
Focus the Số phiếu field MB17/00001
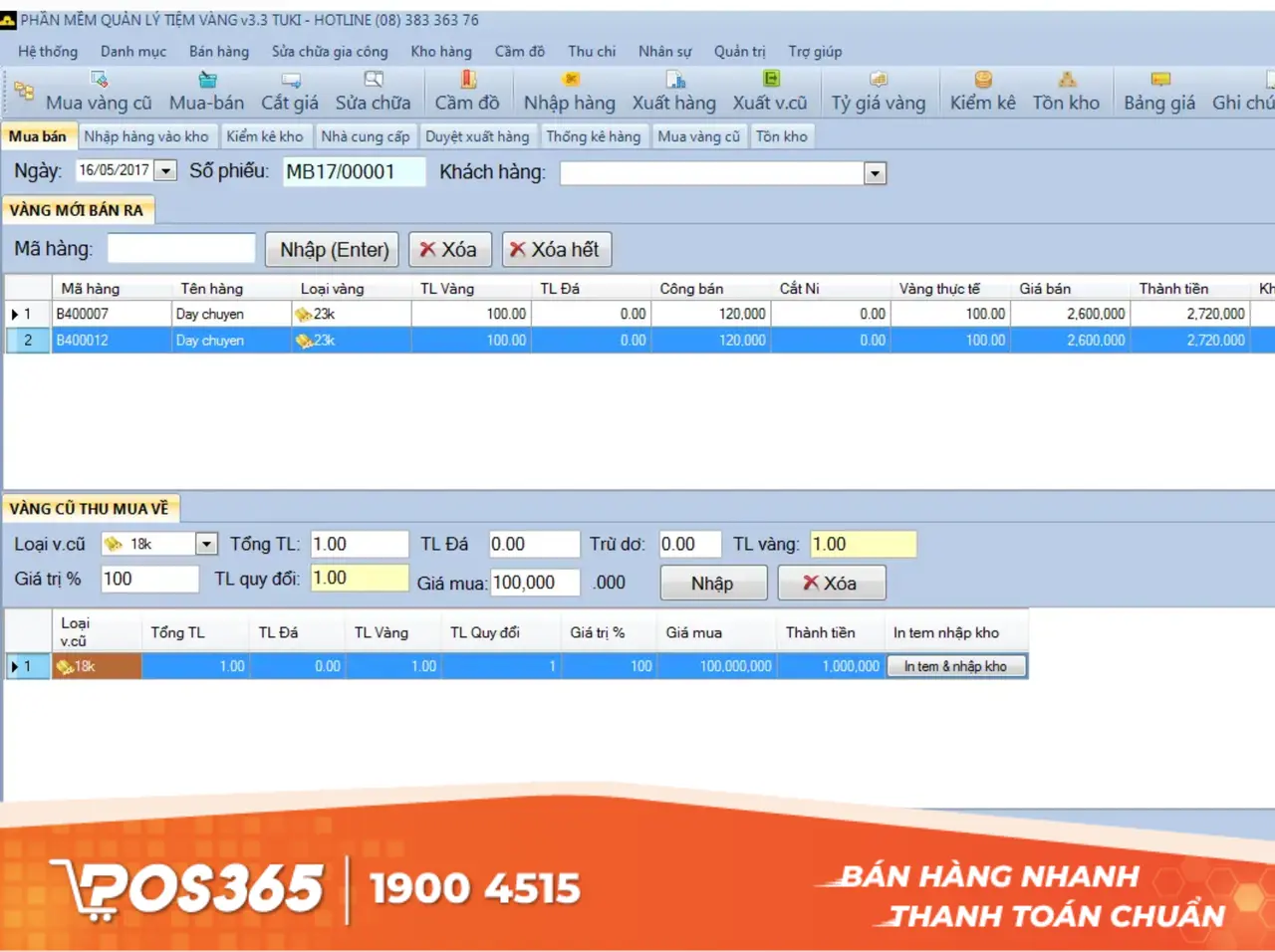click(353, 172)
